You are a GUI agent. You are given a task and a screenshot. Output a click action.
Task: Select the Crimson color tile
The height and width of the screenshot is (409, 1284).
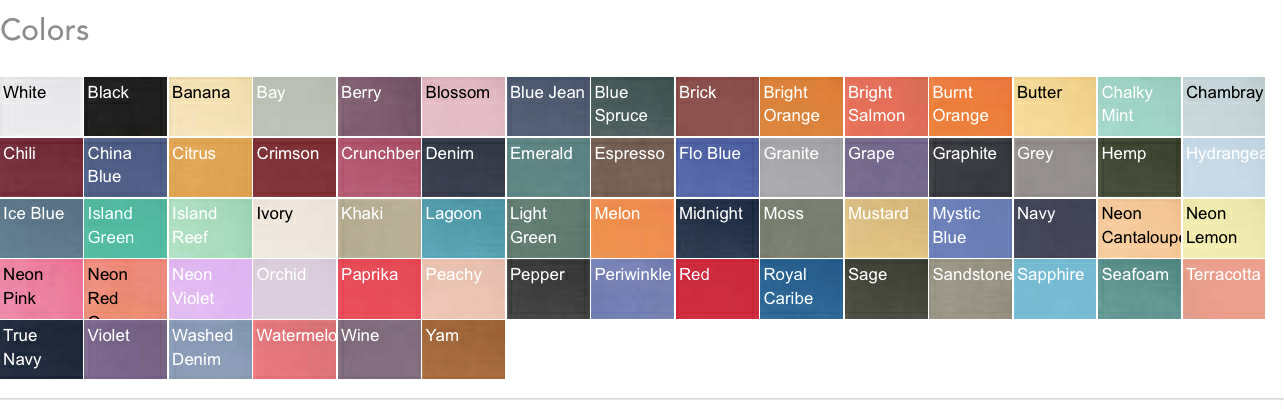(294, 167)
